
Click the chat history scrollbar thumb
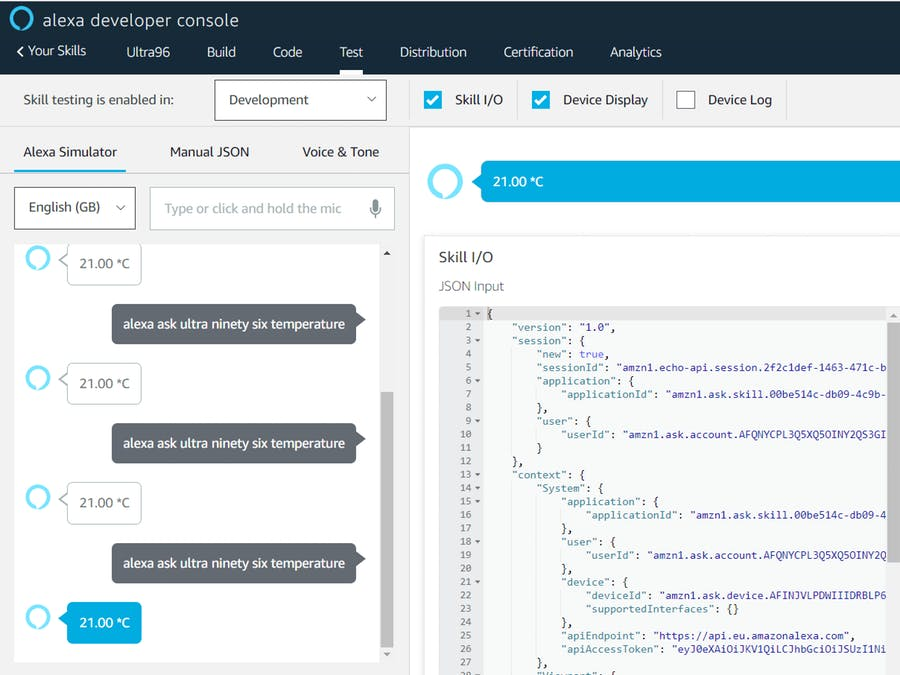[387, 520]
